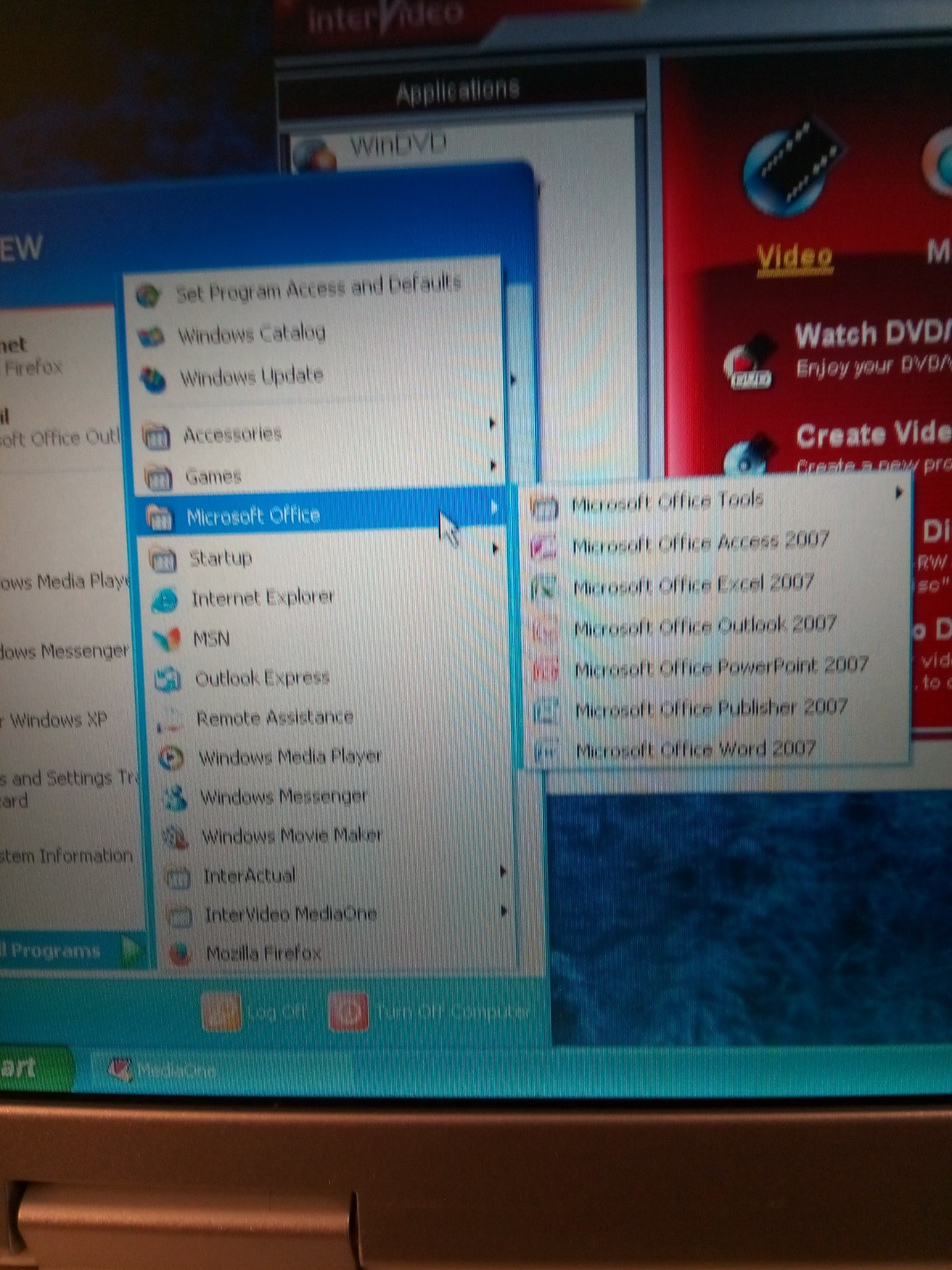Click the Set Program Access and Defaults icon
The image size is (952, 1270).
click(148, 295)
